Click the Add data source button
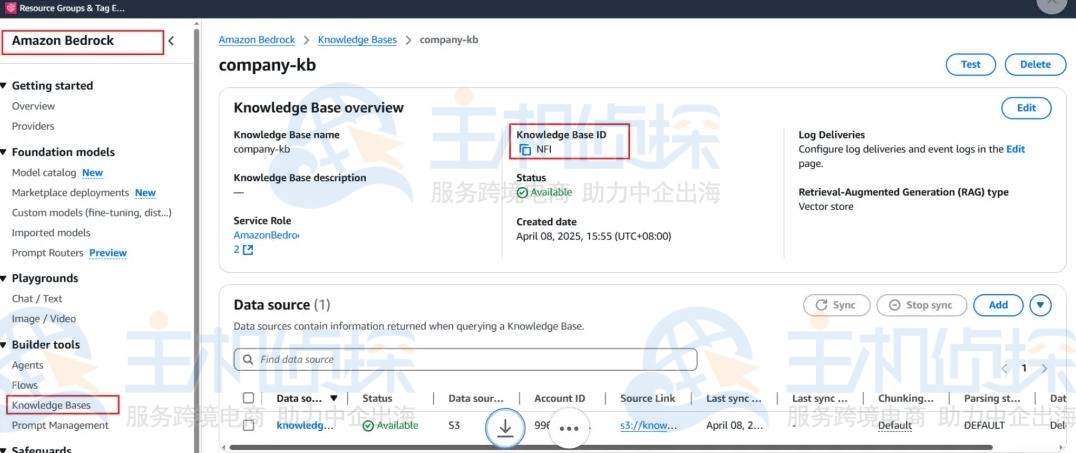 [x=998, y=305]
